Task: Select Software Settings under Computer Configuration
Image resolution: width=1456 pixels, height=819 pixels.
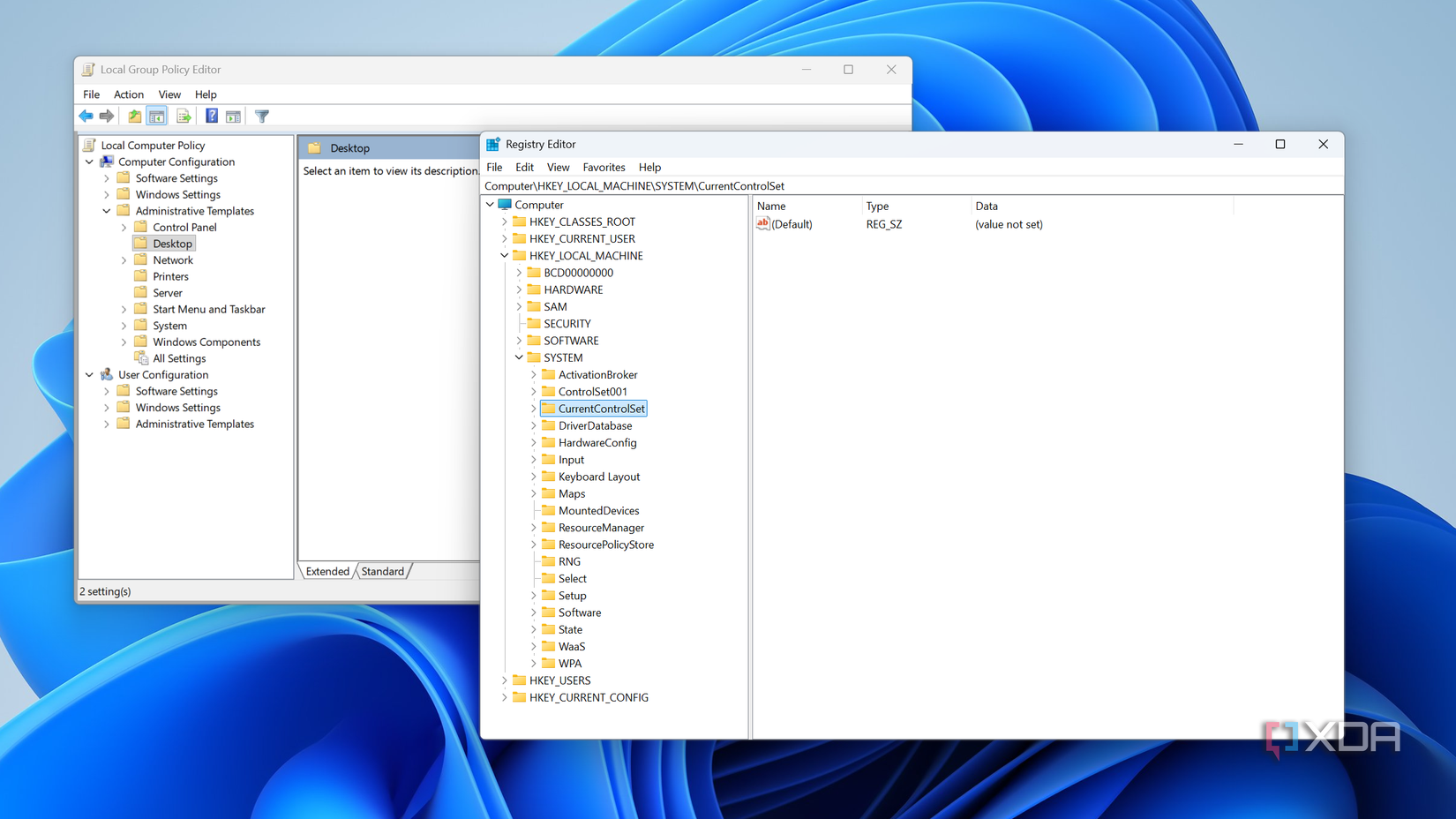Action: pos(176,178)
